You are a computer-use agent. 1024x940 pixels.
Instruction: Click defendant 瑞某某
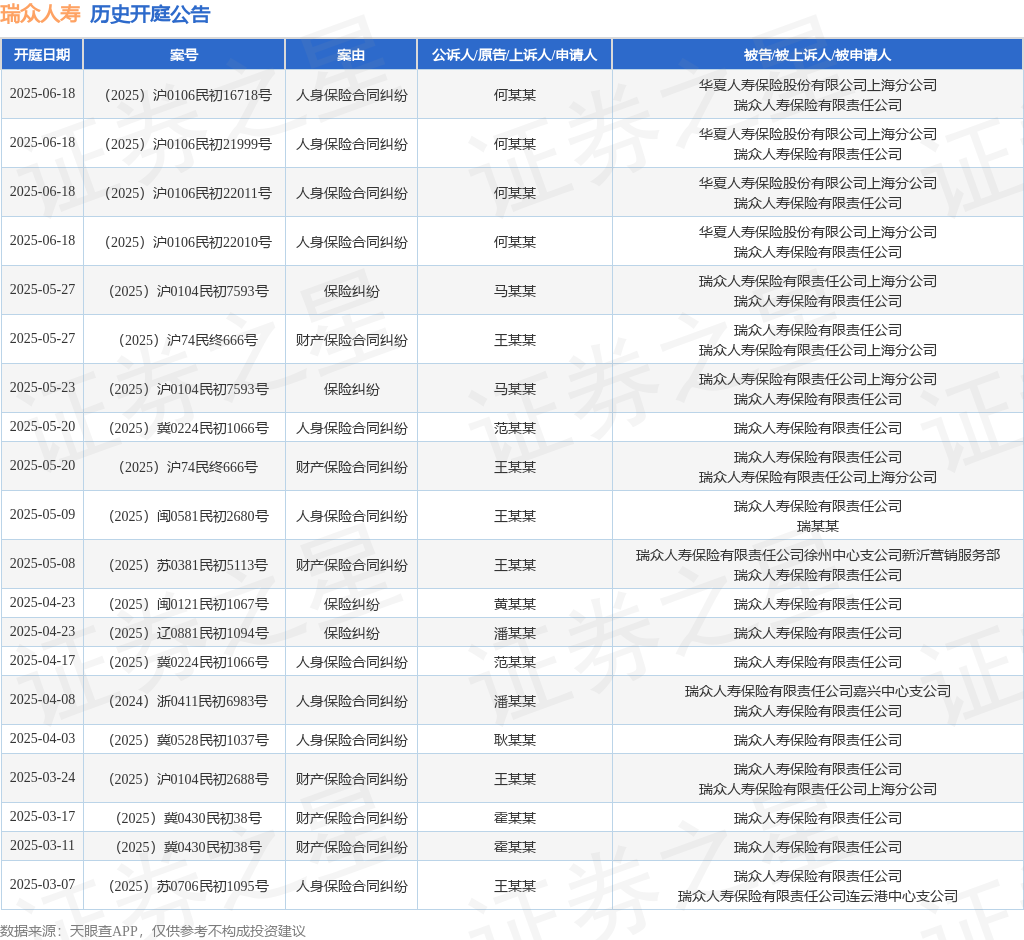tap(818, 527)
